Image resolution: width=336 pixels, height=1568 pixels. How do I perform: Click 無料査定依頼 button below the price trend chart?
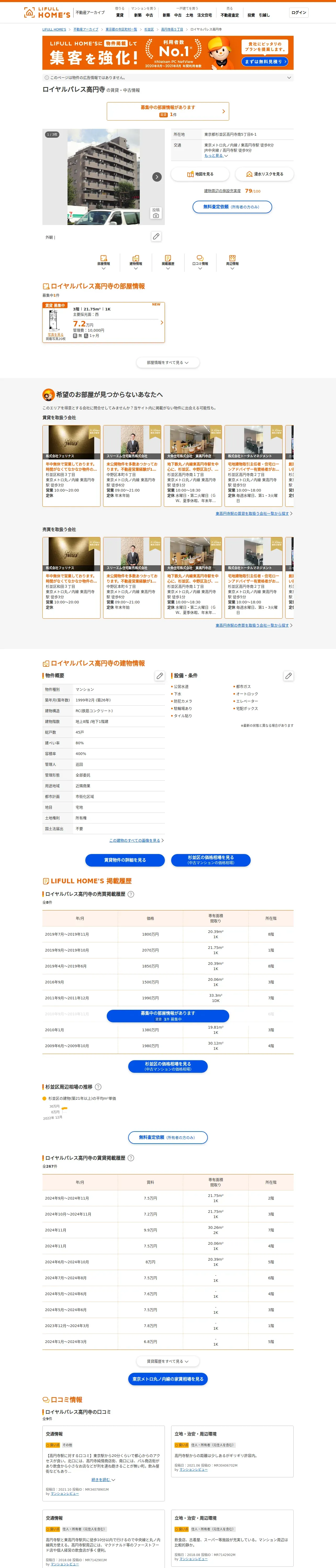(x=168, y=1137)
